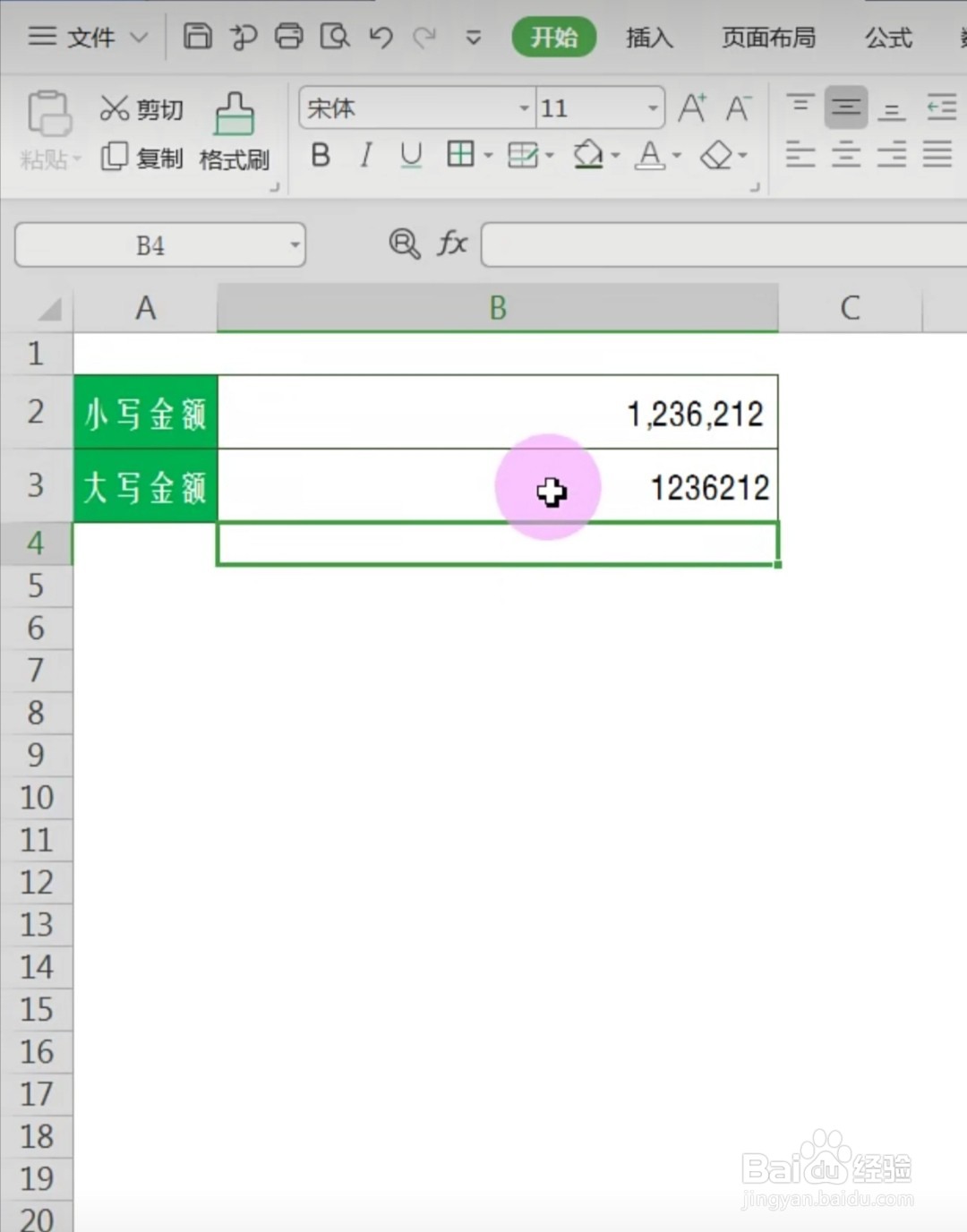Click the Paste clipboard icon
The height and width of the screenshot is (1232, 967).
pos(49,115)
